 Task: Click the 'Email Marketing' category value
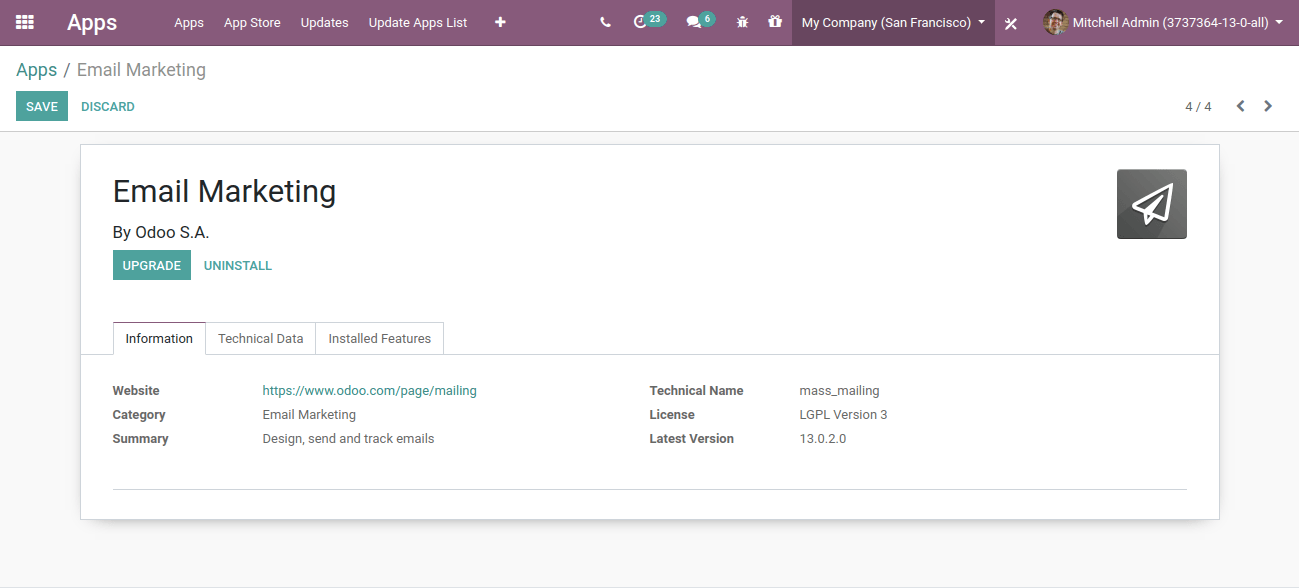(x=309, y=415)
